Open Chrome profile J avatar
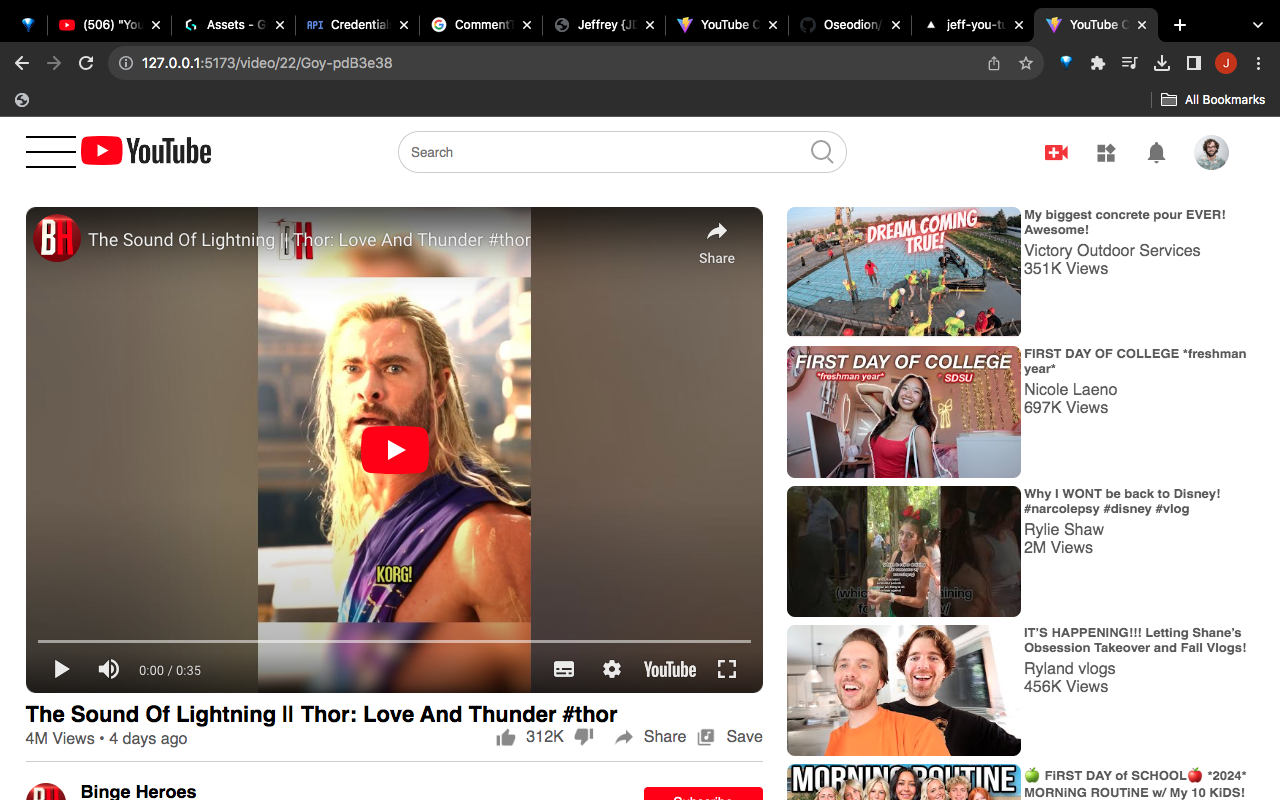Viewport: 1280px width, 800px height. click(1226, 63)
